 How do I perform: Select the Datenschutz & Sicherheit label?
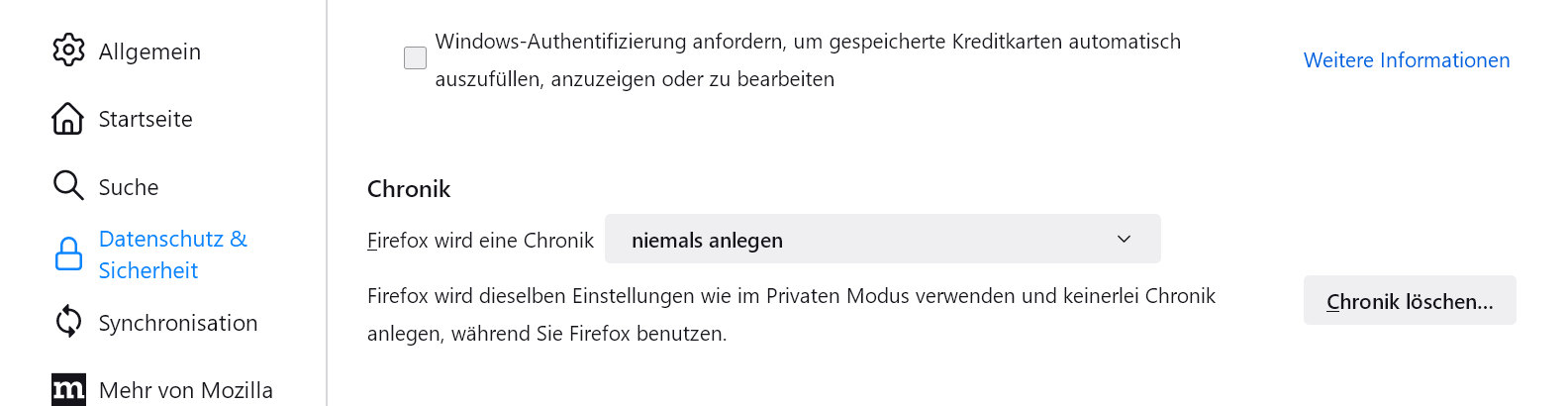tap(172, 254)
